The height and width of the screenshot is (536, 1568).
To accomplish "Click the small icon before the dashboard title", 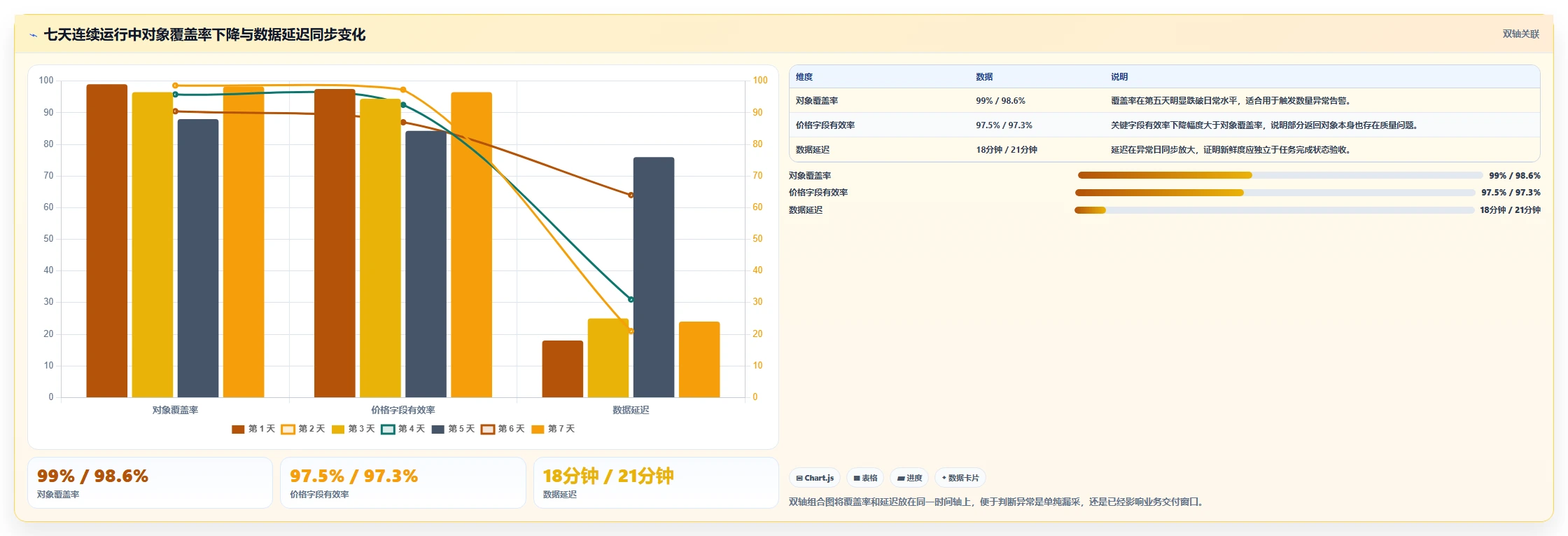I will pos(33,35).
